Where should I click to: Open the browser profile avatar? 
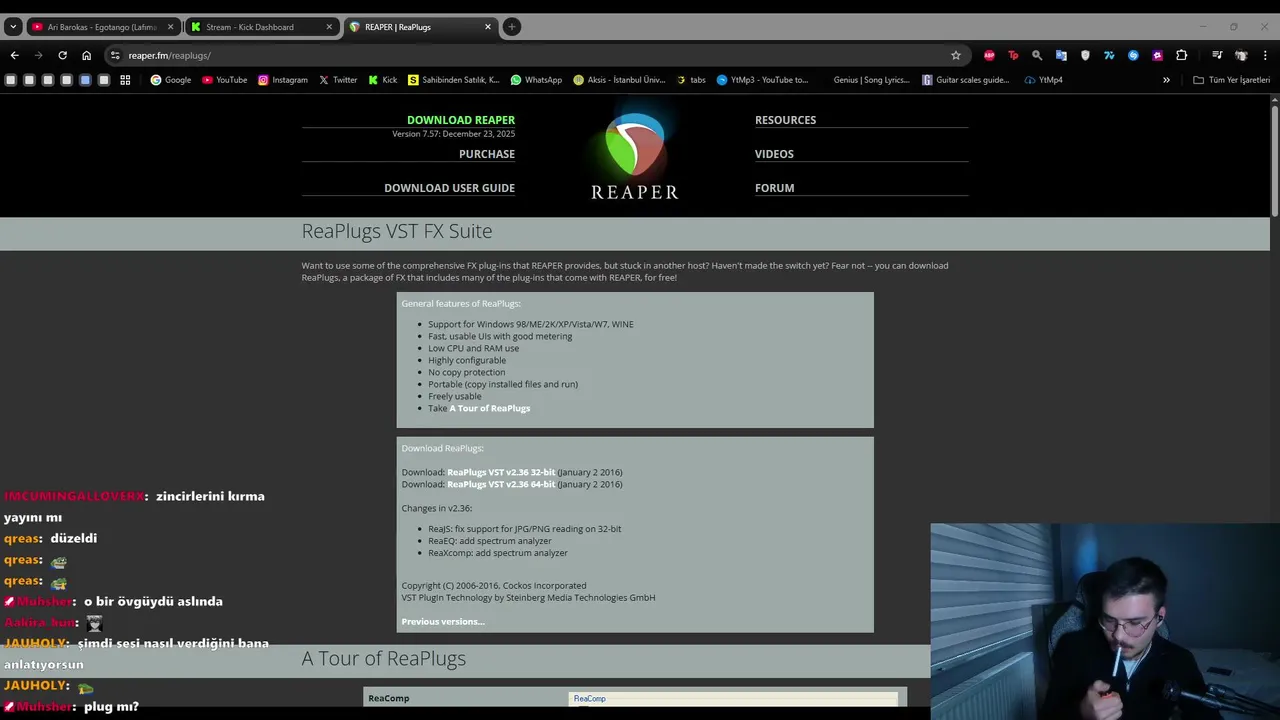[1241, 55]
